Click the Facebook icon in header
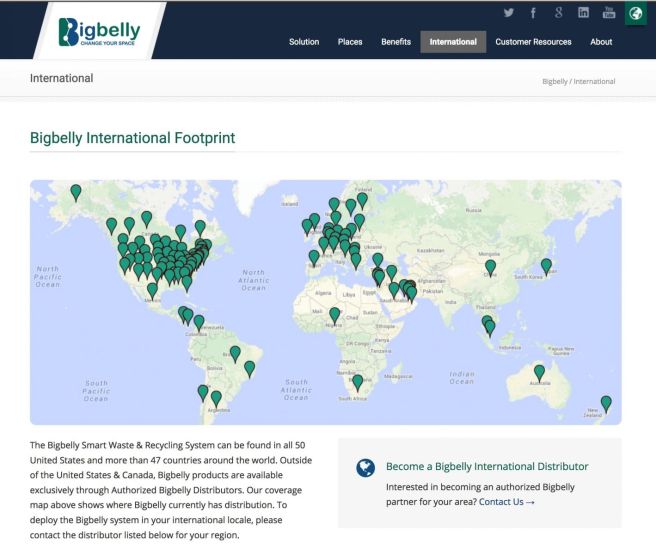Image resolution: width=656 pixels, height=554 pixels. tap(533, 13)
